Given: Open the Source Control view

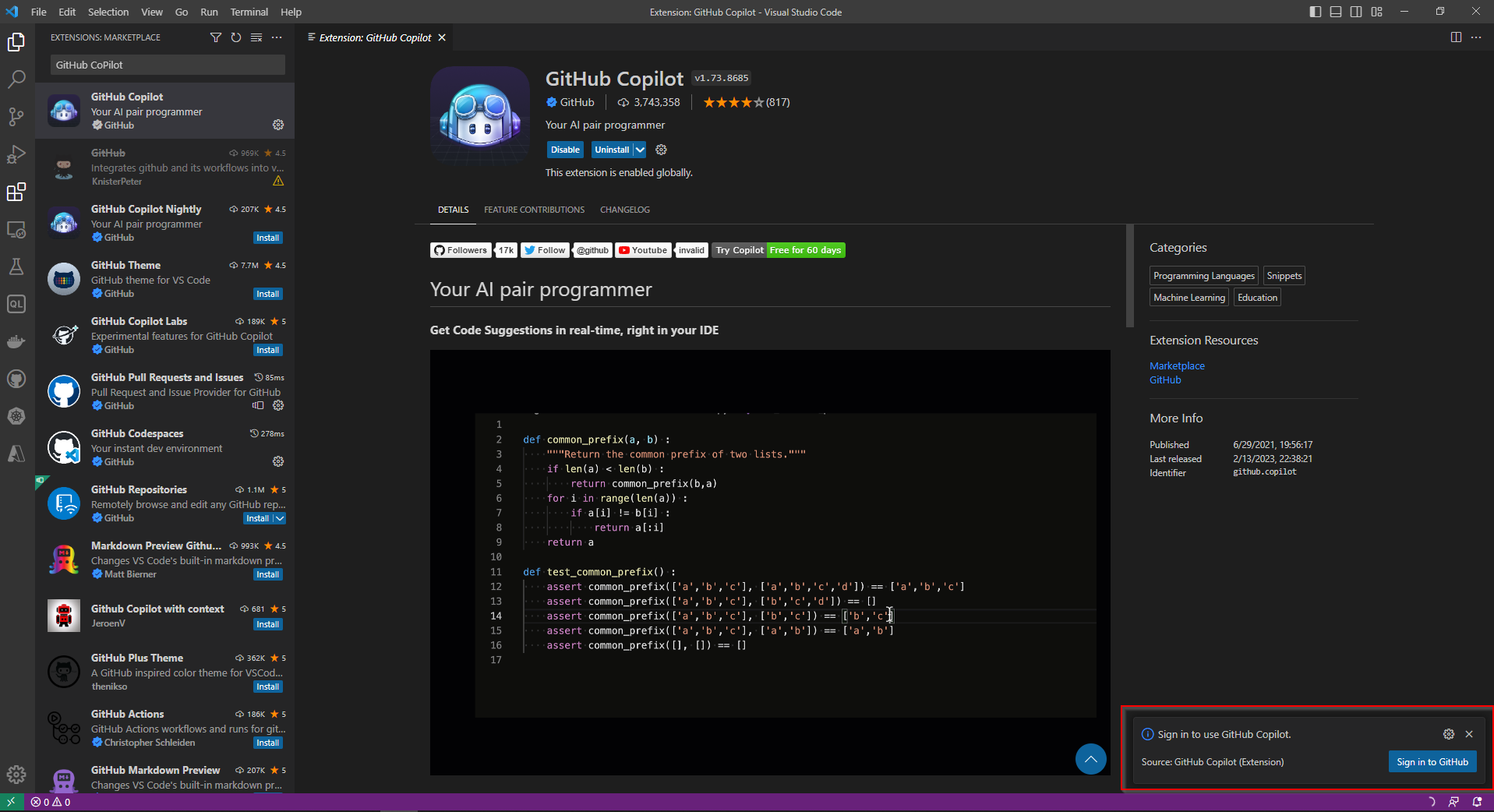Looking at the screenshot, I should click(16, 117).
